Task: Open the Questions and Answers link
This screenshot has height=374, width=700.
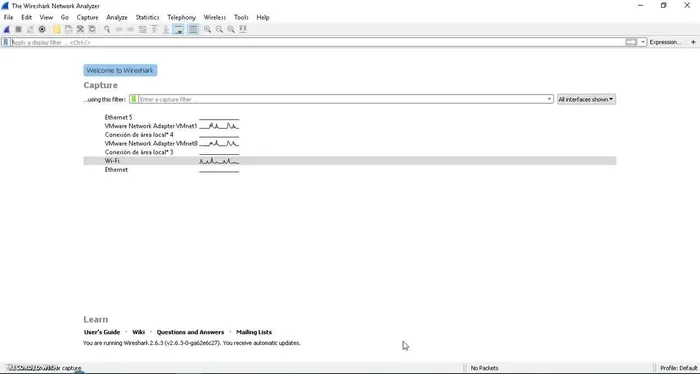Action: pos(190,332)
